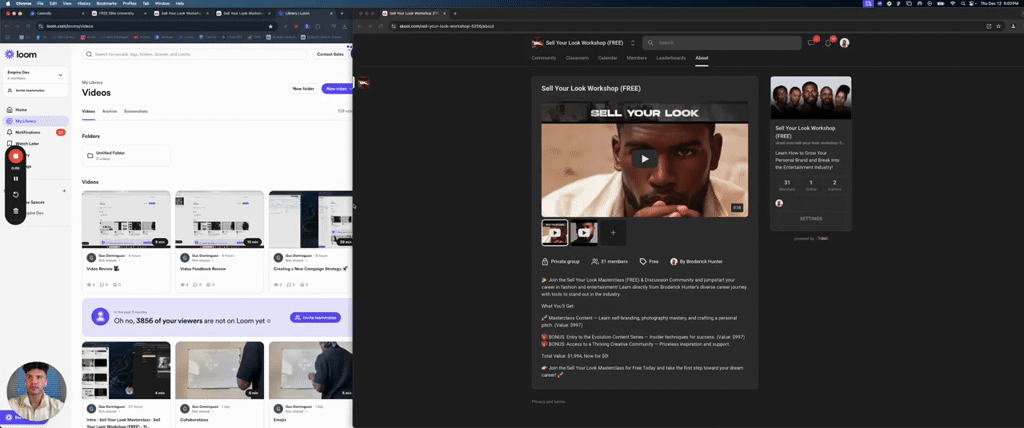1024x428 pixels.
Task: Open Skool notifications bell
Action: click(828, 43)
